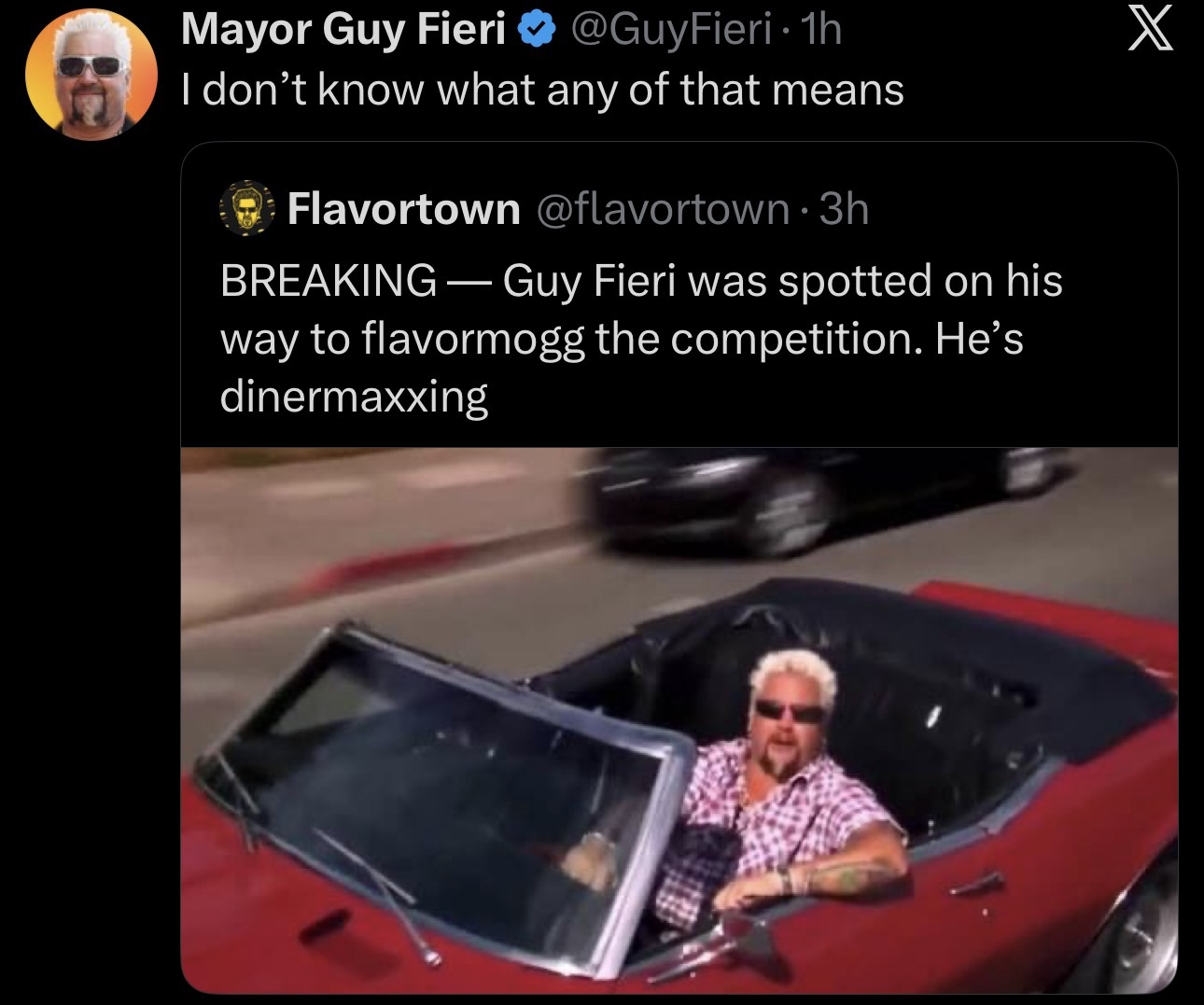
Task: Click the blue verified badge
Action: click(x=533, y=31)
